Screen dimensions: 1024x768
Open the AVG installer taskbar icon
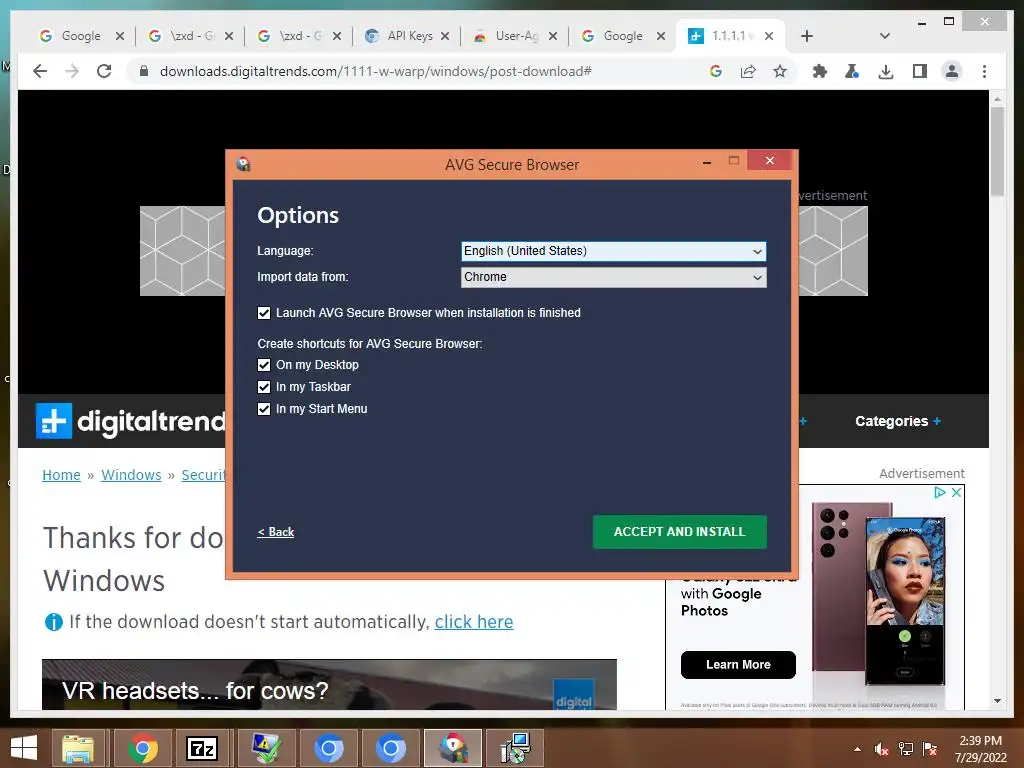[x=453, y=748]
